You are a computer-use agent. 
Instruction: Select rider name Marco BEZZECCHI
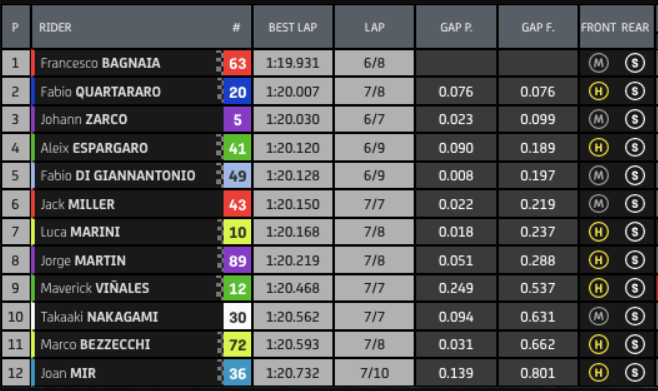95,344
